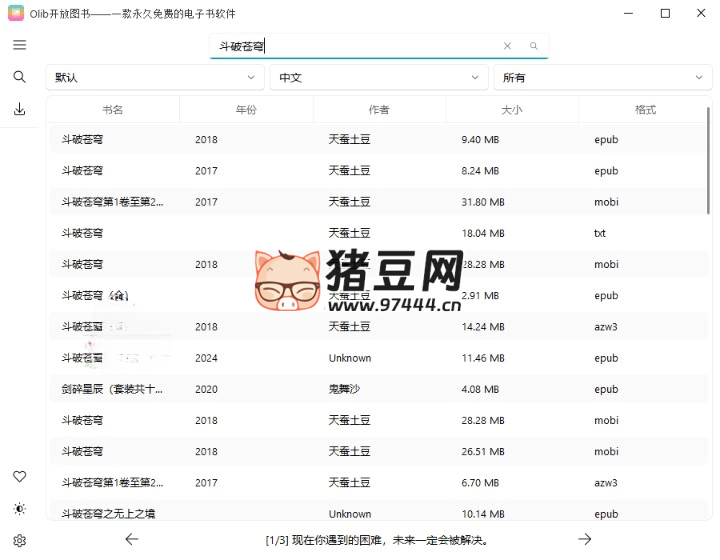Select the 9.40 MB epub result row

click(x=378, y=139)
